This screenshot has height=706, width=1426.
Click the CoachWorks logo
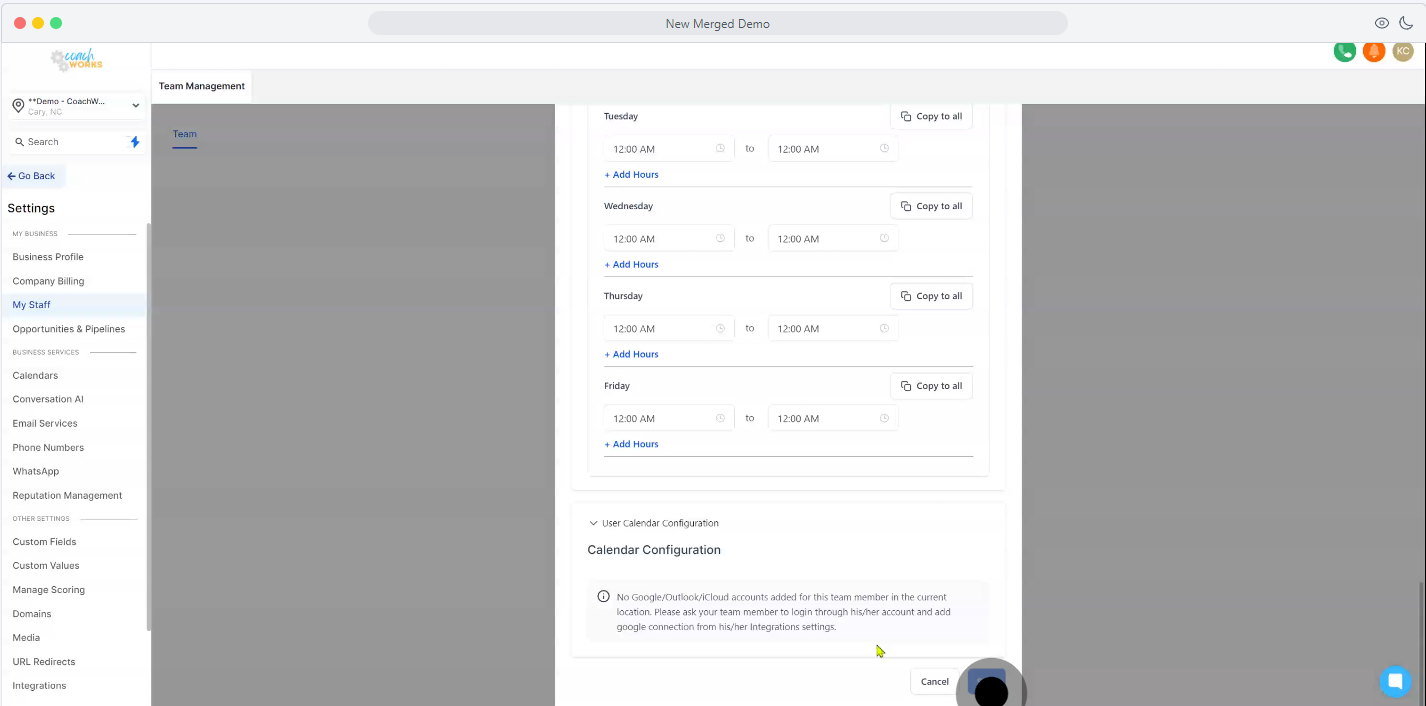click(77, 60)
